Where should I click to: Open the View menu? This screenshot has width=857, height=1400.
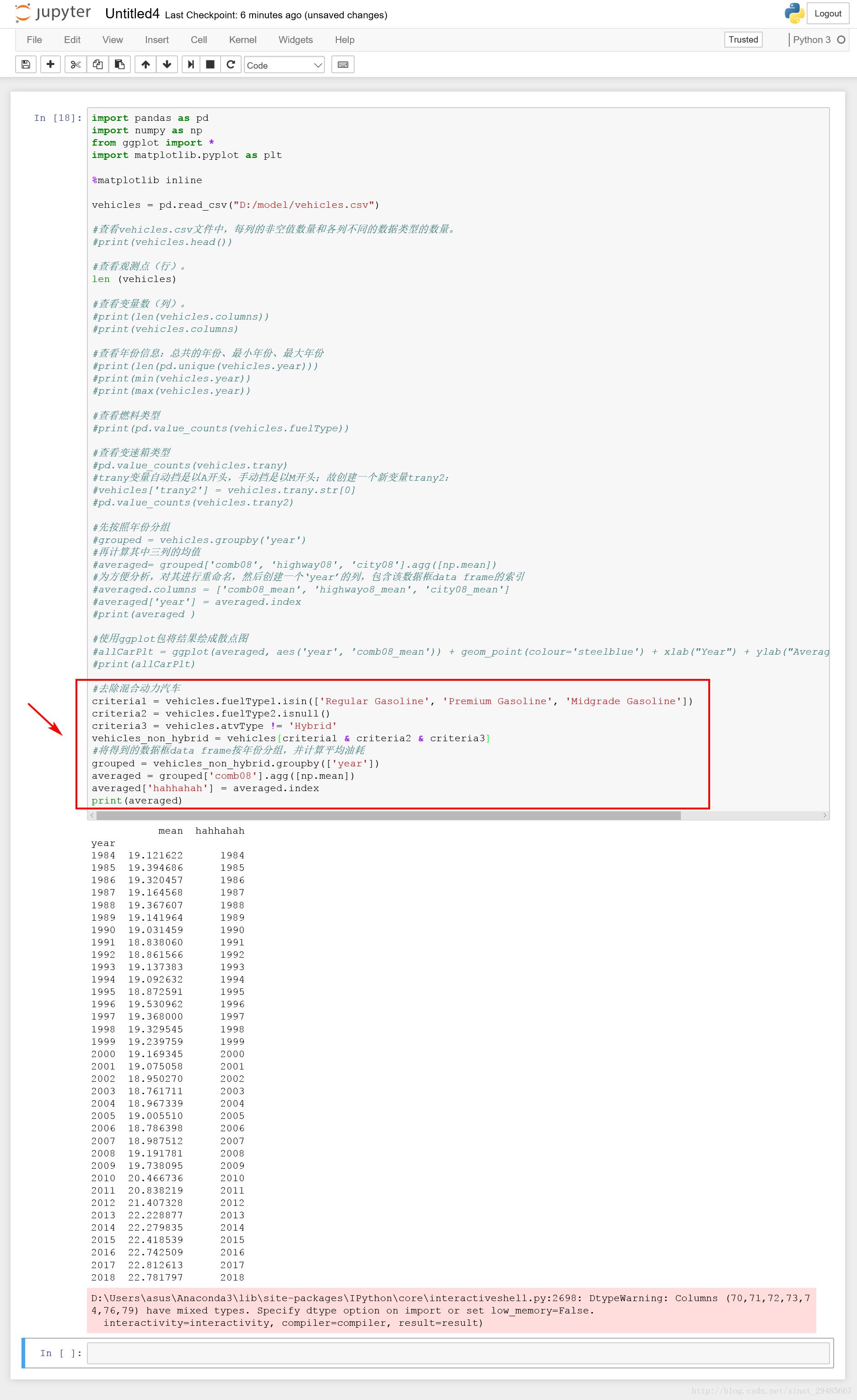pyautogui.click(x=113, y=40)
